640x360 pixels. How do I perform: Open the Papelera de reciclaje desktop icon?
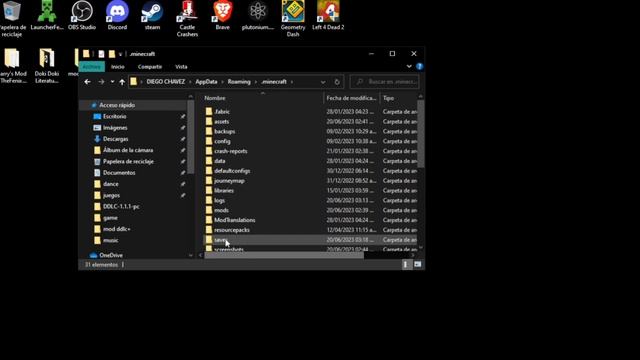pyautogui.click(x=12, y=18)
